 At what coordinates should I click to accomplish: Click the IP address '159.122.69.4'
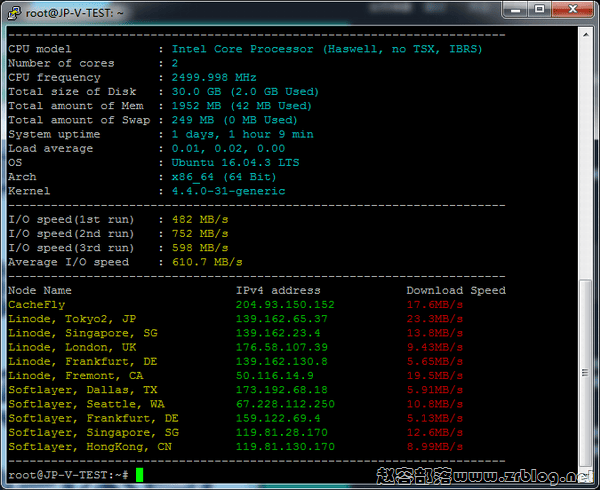(278, 418)
